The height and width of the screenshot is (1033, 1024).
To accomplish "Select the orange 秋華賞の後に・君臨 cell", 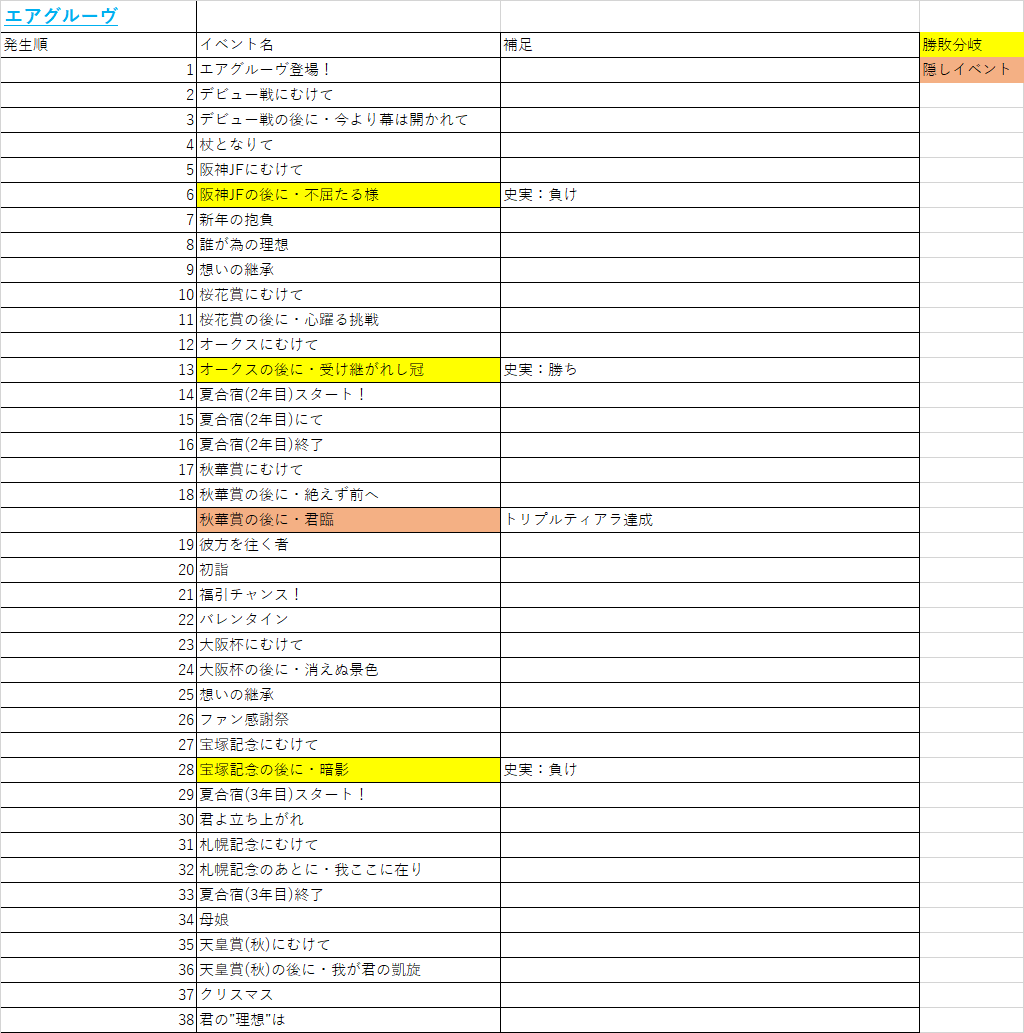I will click(348, 520).
